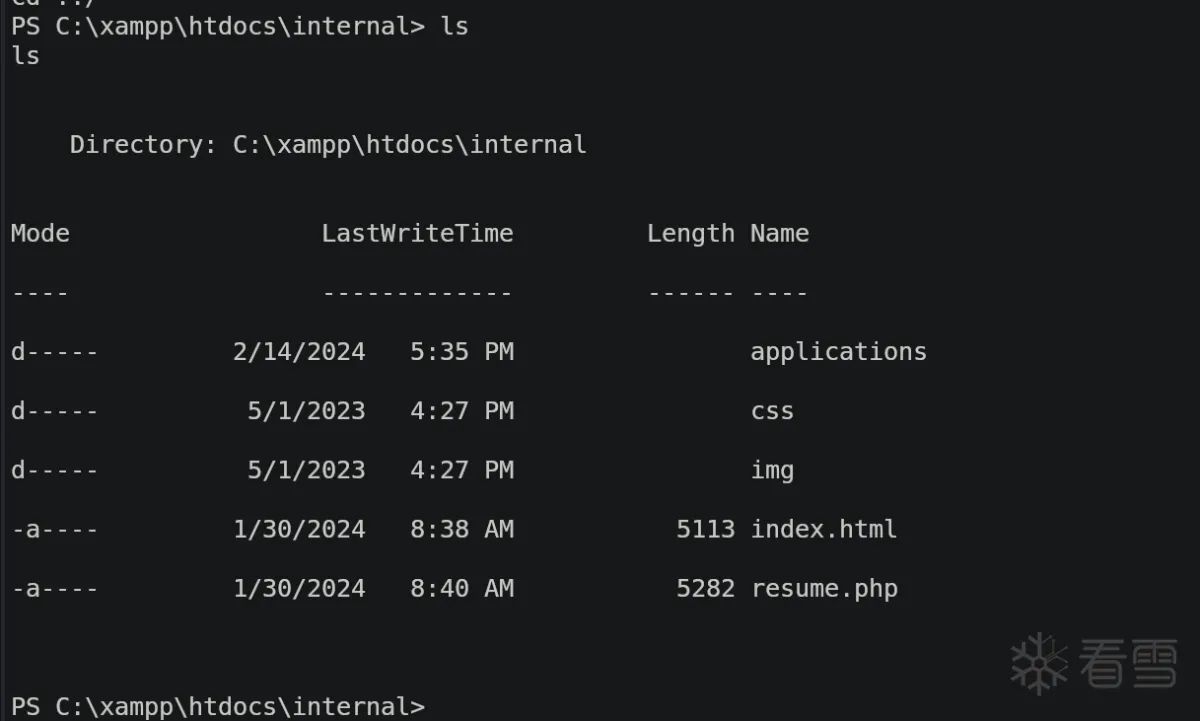Click the Directory path line text
The width and height of the screenshot is (1200, 721).
pyautogui.click(x=327, y=145)
